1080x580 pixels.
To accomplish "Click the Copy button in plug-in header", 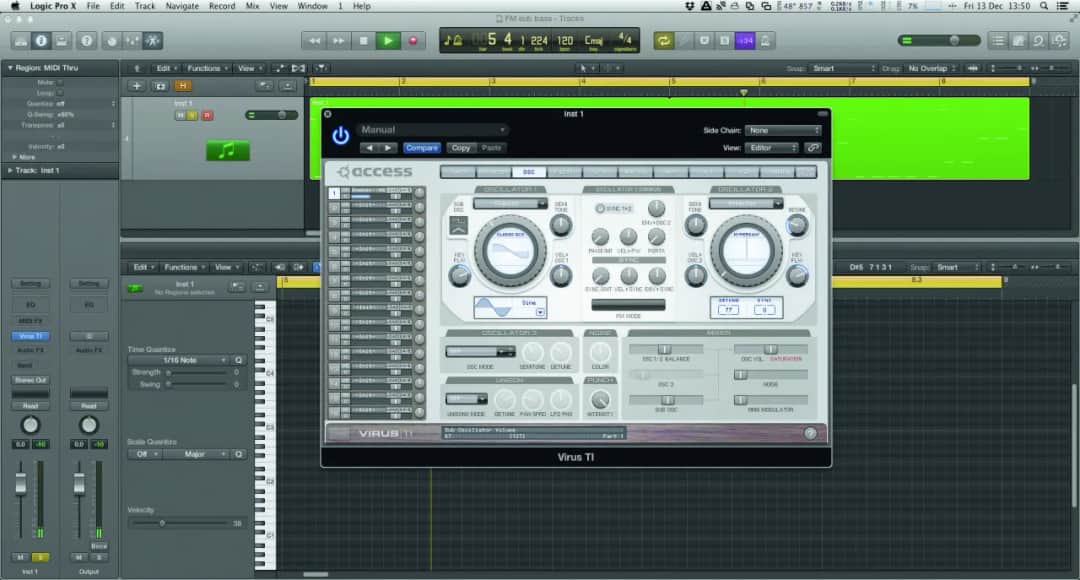I will point(460,148).
